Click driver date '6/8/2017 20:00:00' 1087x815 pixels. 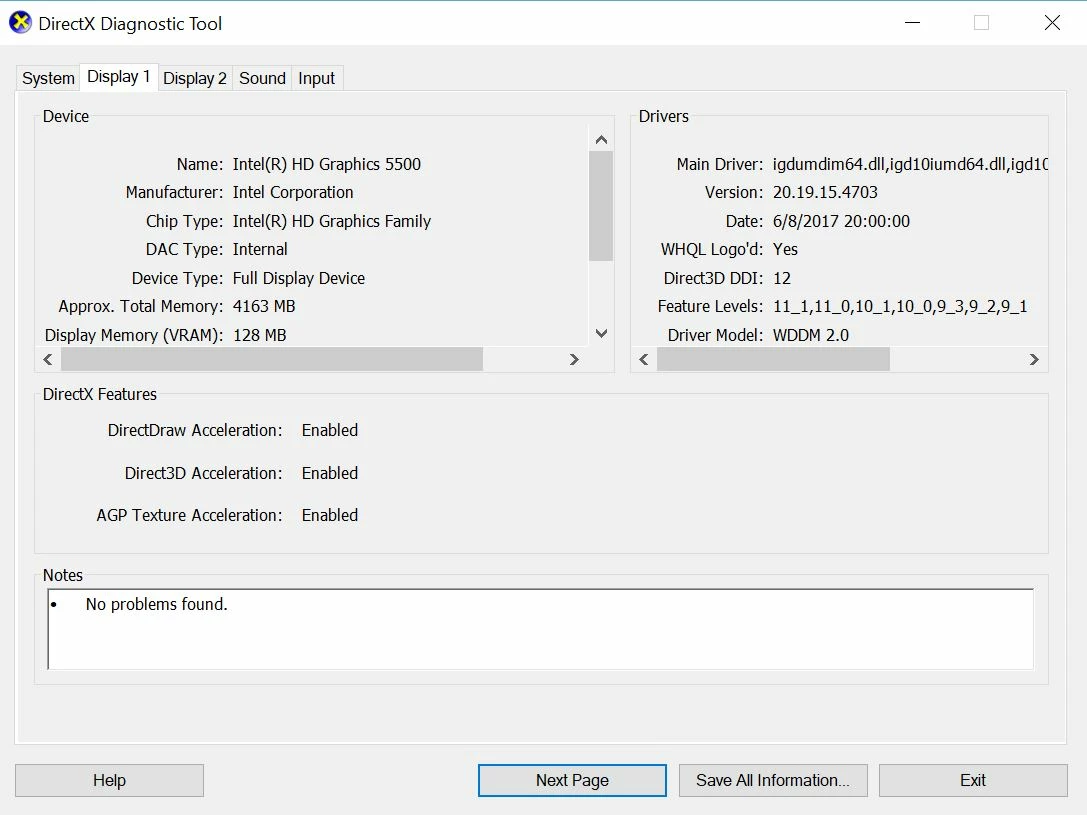pyautogui.click(x=842, y=221)
